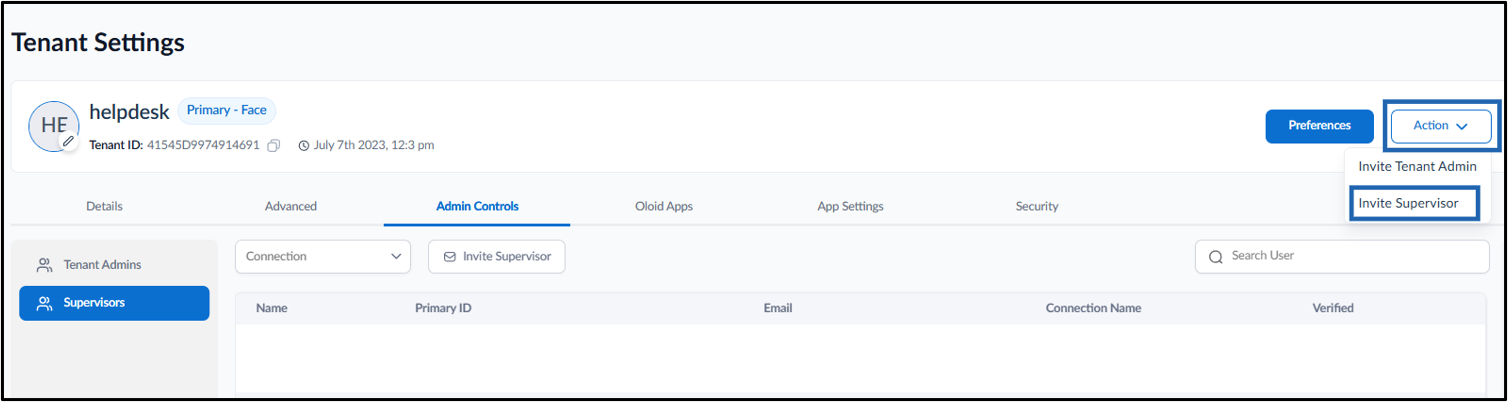
Task: Click the Primary - Face badge
Action: [227, 110]
